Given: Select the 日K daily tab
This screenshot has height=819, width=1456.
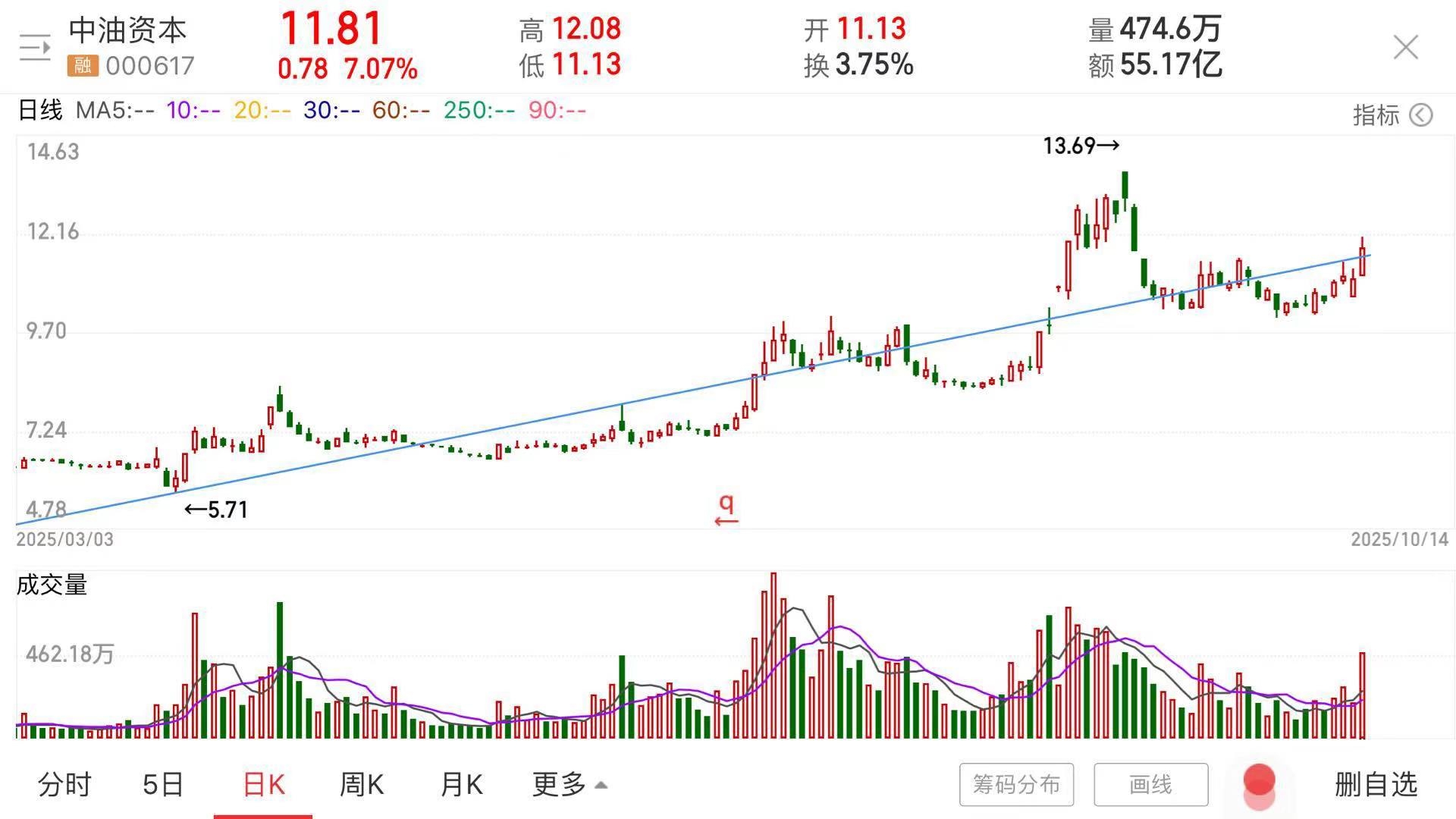Looking at the screenshot, I should coord(263,784).
